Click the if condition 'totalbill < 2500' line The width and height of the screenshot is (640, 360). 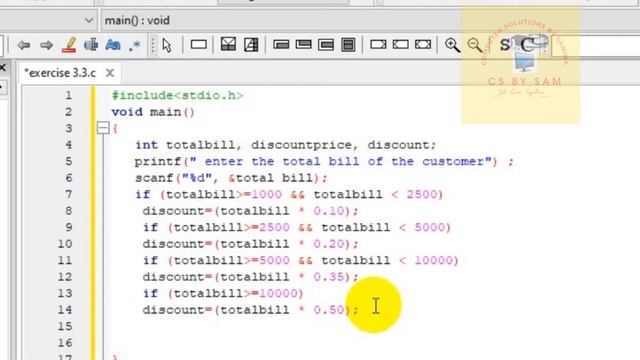289,194
